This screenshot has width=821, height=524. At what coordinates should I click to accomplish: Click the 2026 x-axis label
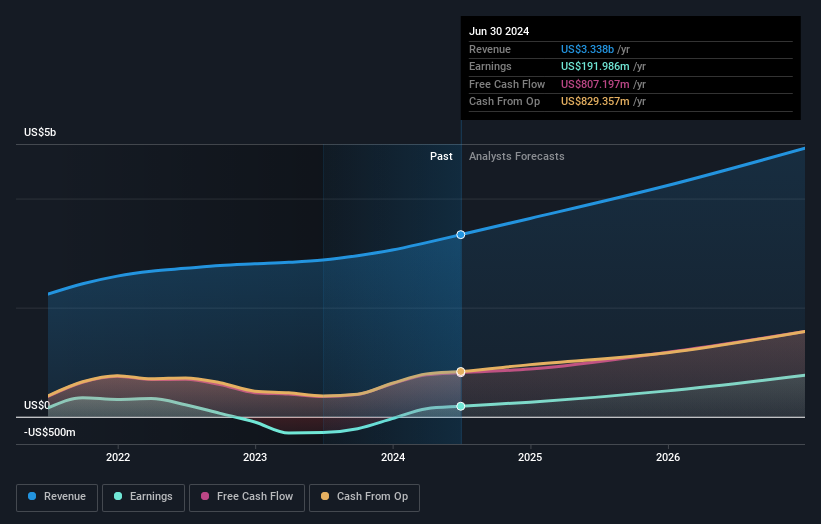pyautogui.click(x=668, y=457)
